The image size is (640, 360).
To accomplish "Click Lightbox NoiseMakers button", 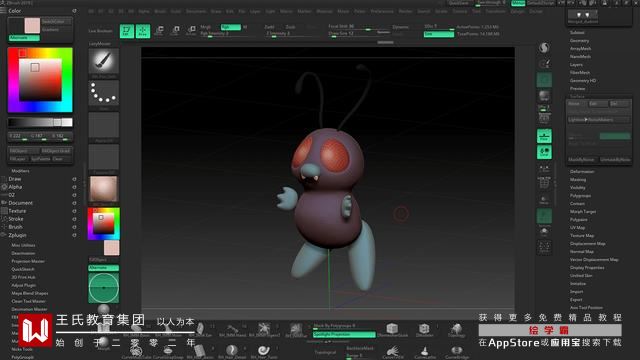I will (598, 120).
